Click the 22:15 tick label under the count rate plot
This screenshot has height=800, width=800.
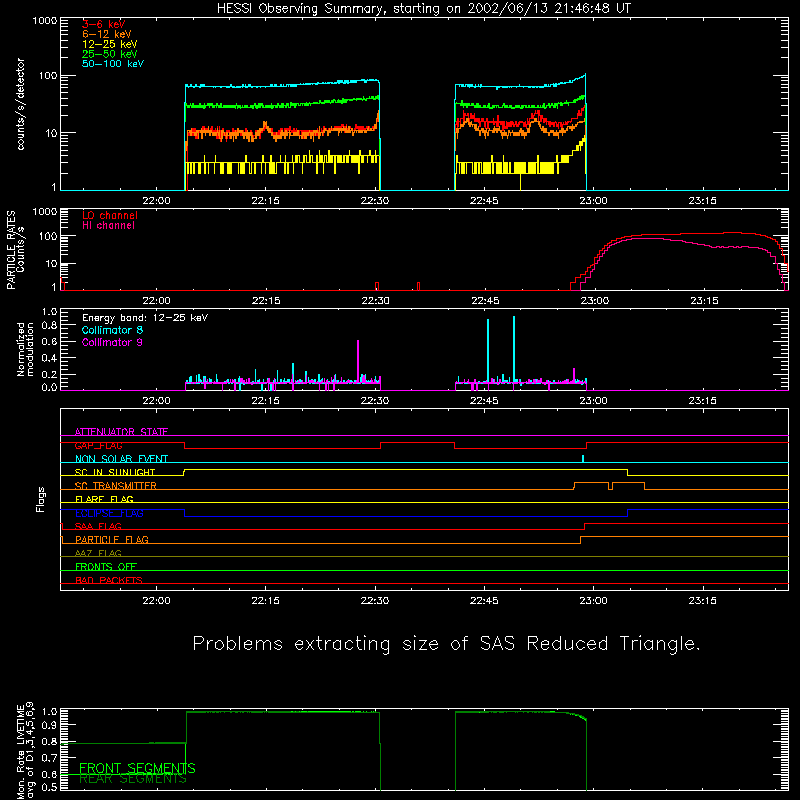coord(265,201)
